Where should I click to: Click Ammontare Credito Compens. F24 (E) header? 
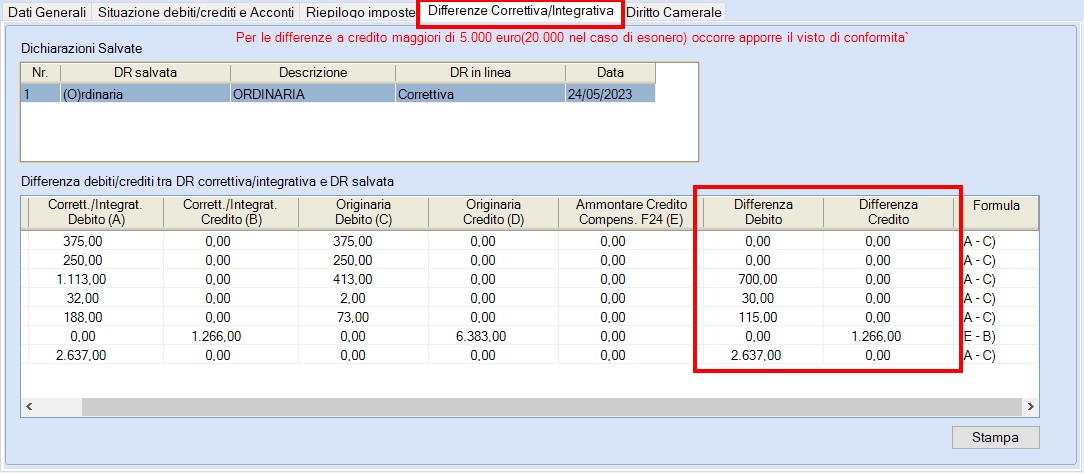pyautogui.click(x=631, y=212)
